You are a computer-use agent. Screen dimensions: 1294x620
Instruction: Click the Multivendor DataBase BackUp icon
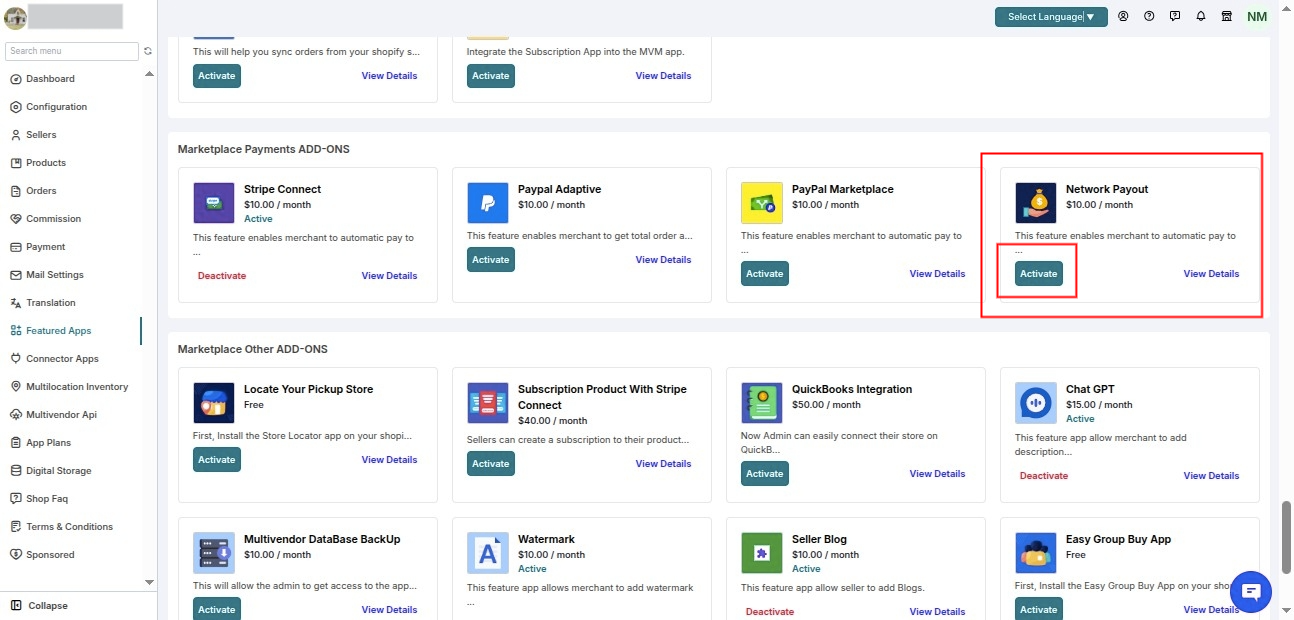[x=214, y=553]
